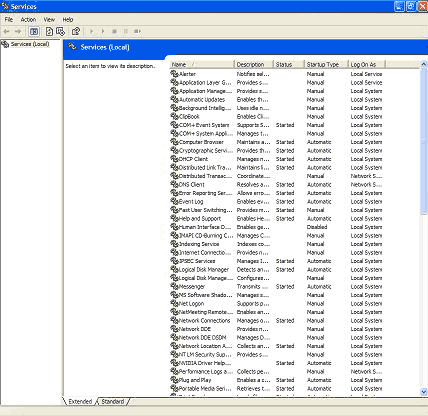
Task: Sort by the Status column header
Action: coord(289,65)
